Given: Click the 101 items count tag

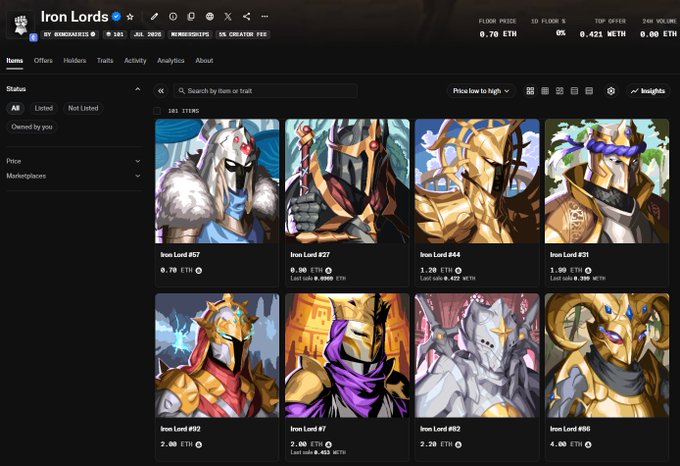Looking at the screenshot, I should [115, 34].
